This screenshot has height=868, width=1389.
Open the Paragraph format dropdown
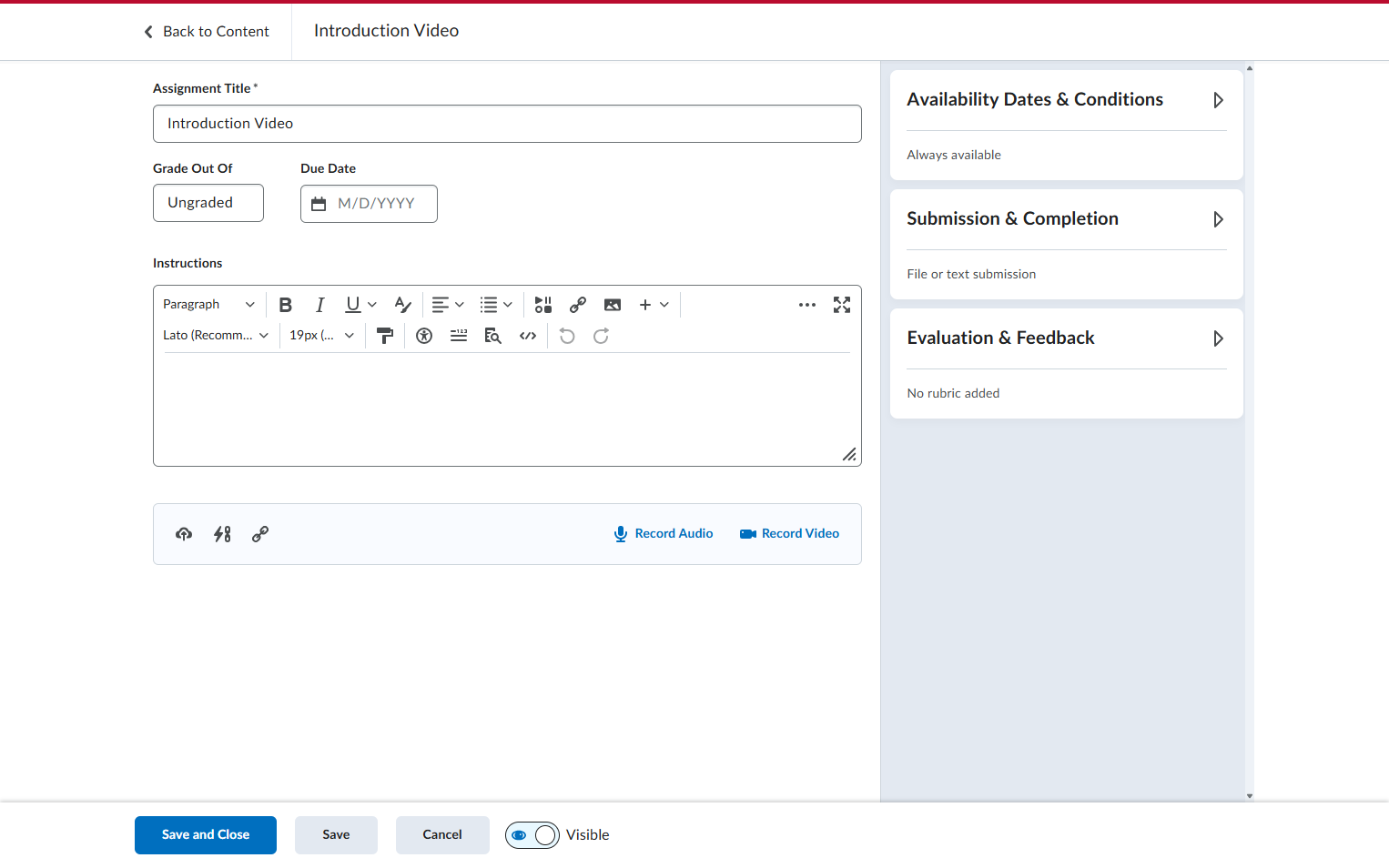point(208,305)
